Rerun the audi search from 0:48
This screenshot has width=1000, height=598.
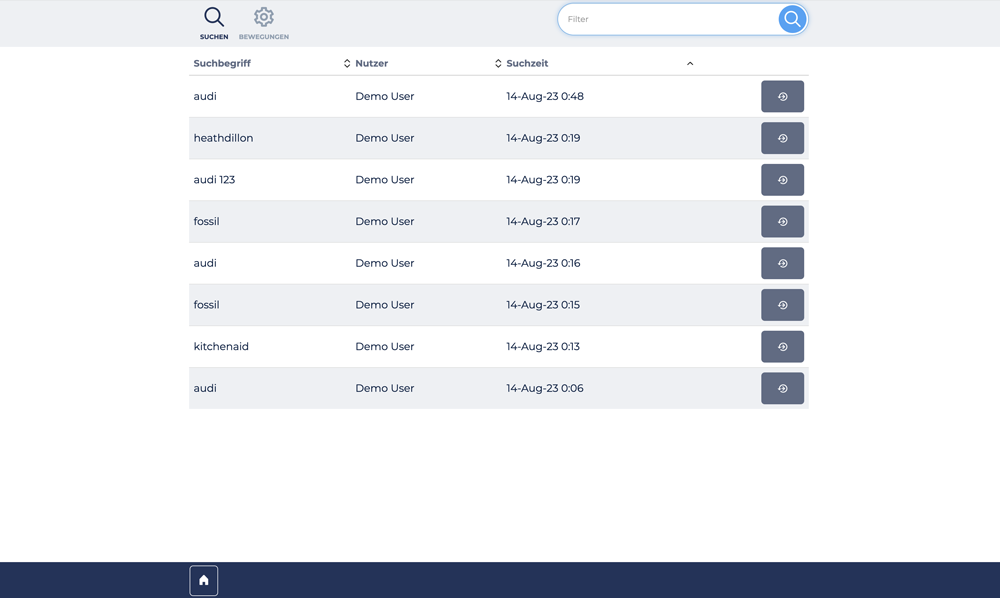click(x=782, y=97)
